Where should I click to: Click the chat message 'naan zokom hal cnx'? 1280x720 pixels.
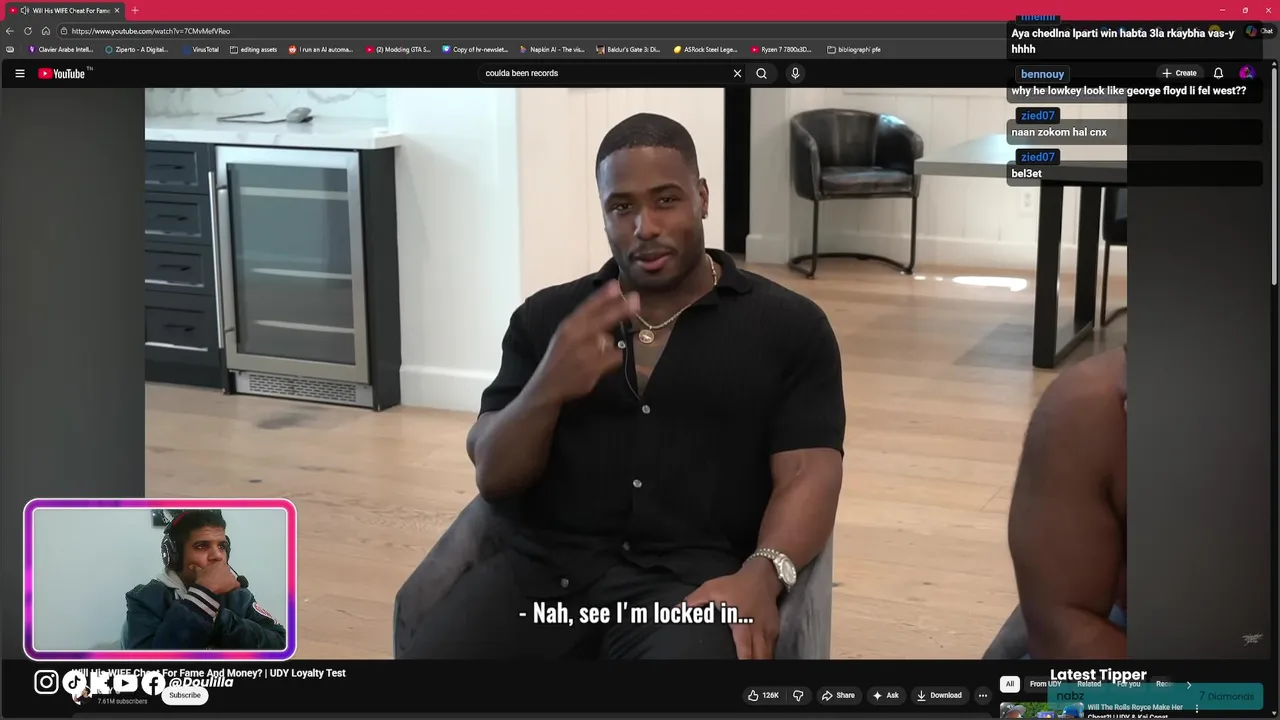1059,132
